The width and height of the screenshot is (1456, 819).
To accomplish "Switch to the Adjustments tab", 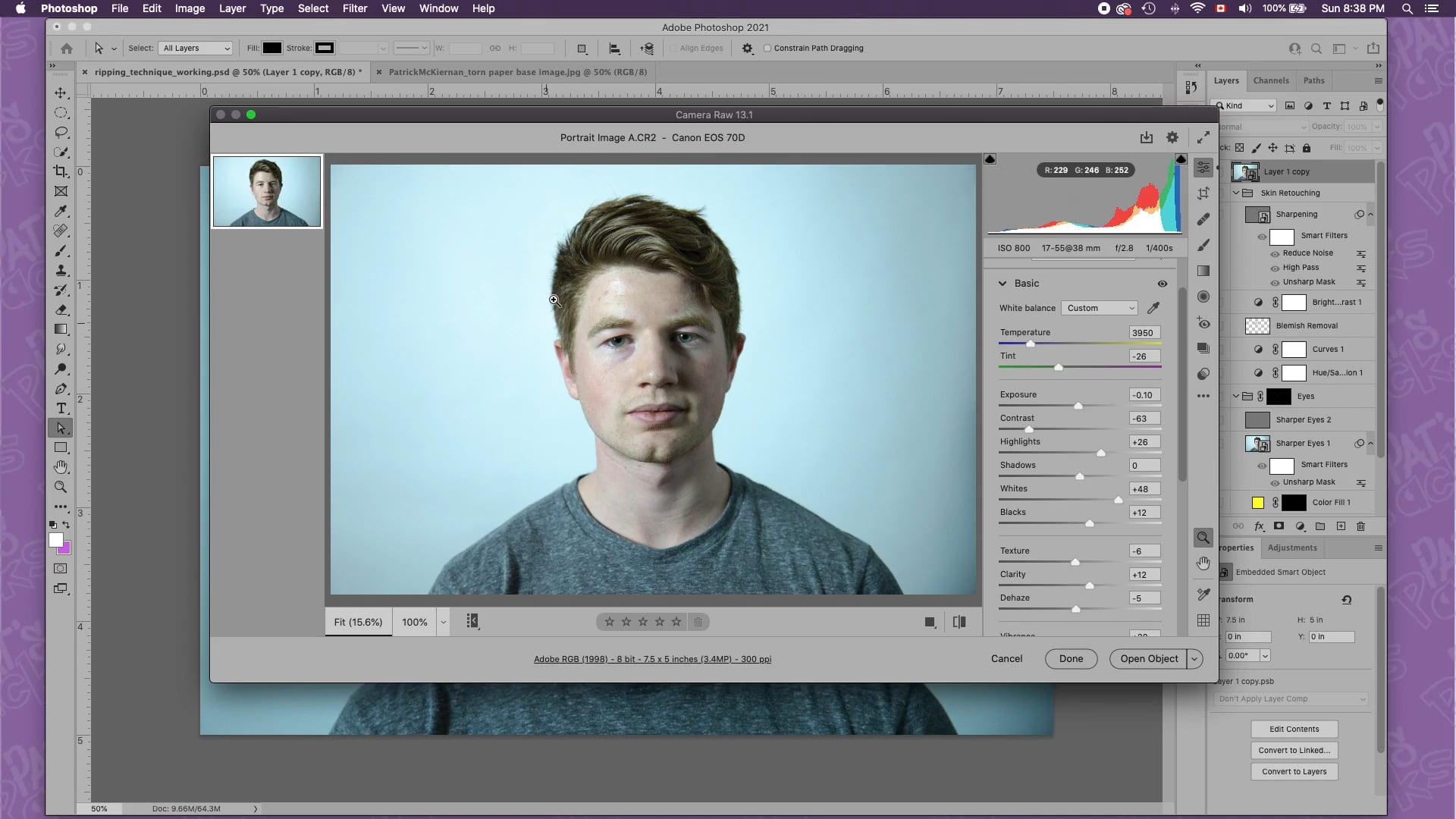I will tap(1292, 548).
